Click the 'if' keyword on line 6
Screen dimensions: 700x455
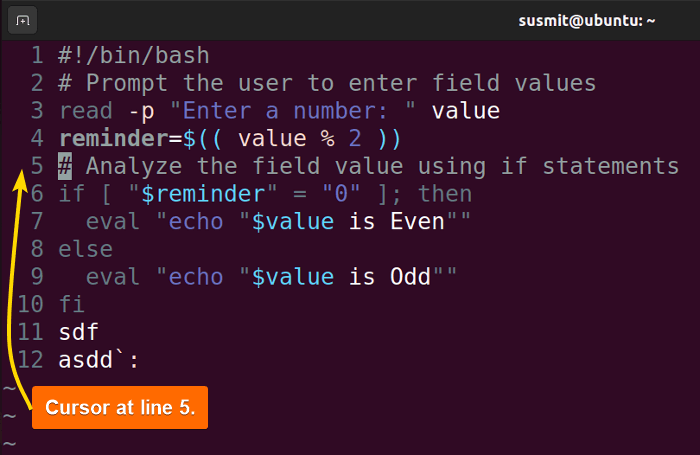click(71, 194)
